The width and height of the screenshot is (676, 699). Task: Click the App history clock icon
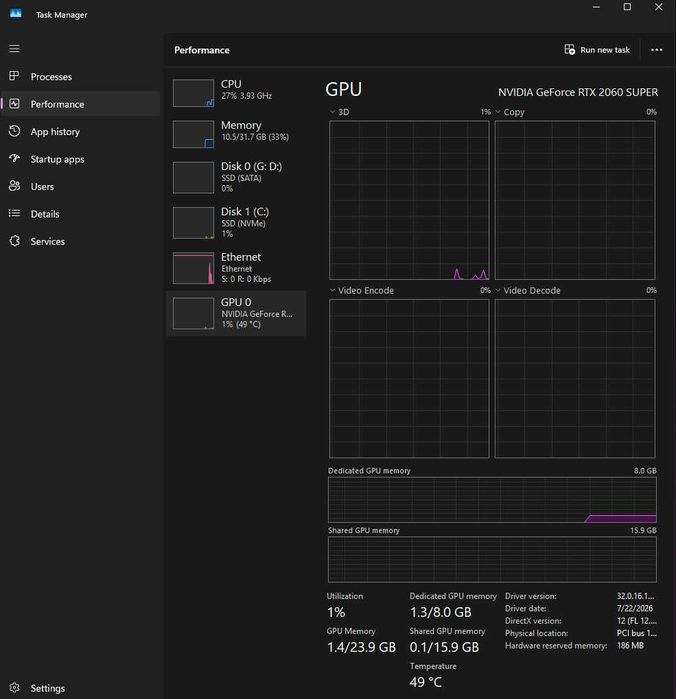[x=14, y=131]
